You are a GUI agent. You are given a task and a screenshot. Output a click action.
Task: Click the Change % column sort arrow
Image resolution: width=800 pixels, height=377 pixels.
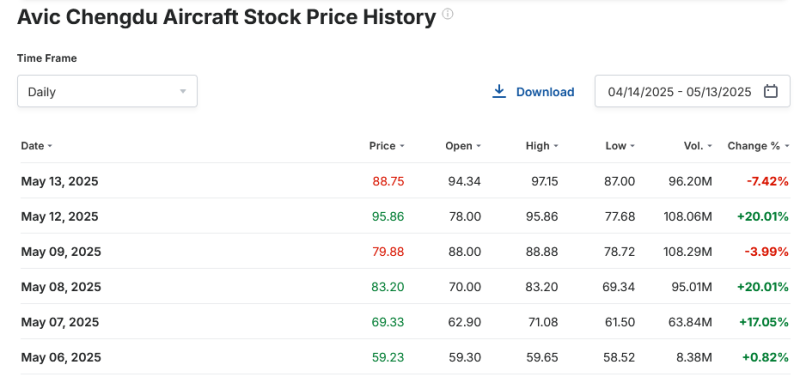[786, 146]
